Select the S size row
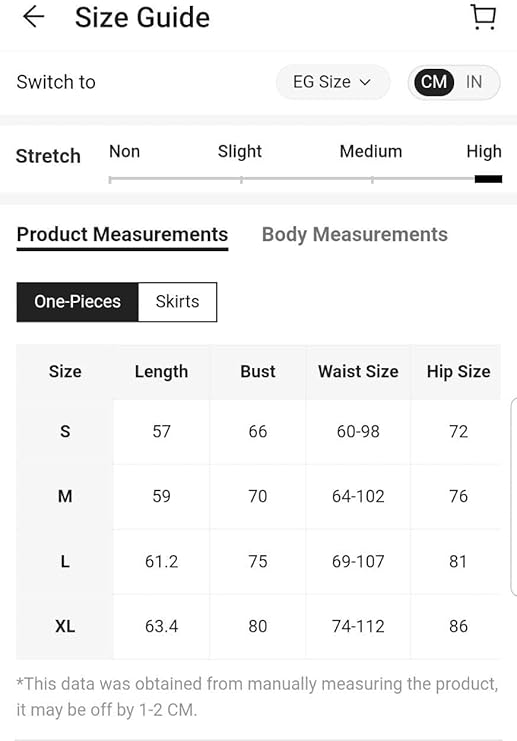517x741 pixels. click(x=258, y=431)
